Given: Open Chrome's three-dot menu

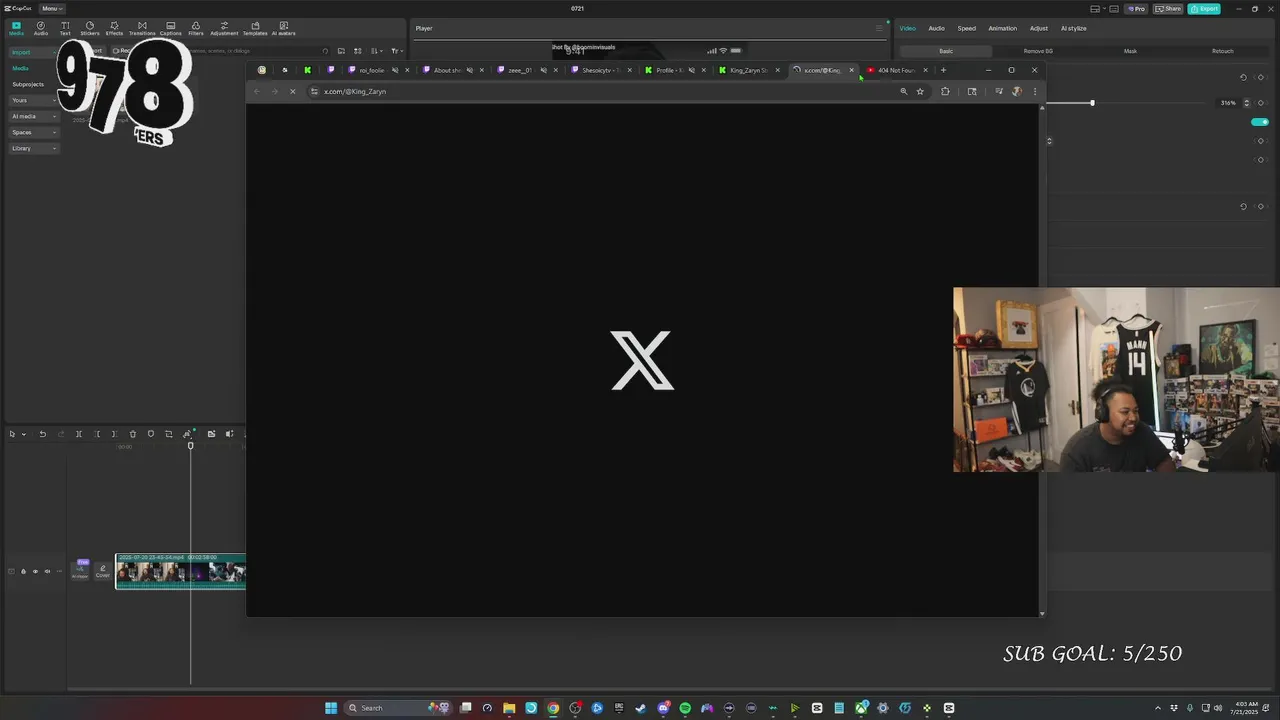Looking at the screenshot, I should coord(1034,91).
